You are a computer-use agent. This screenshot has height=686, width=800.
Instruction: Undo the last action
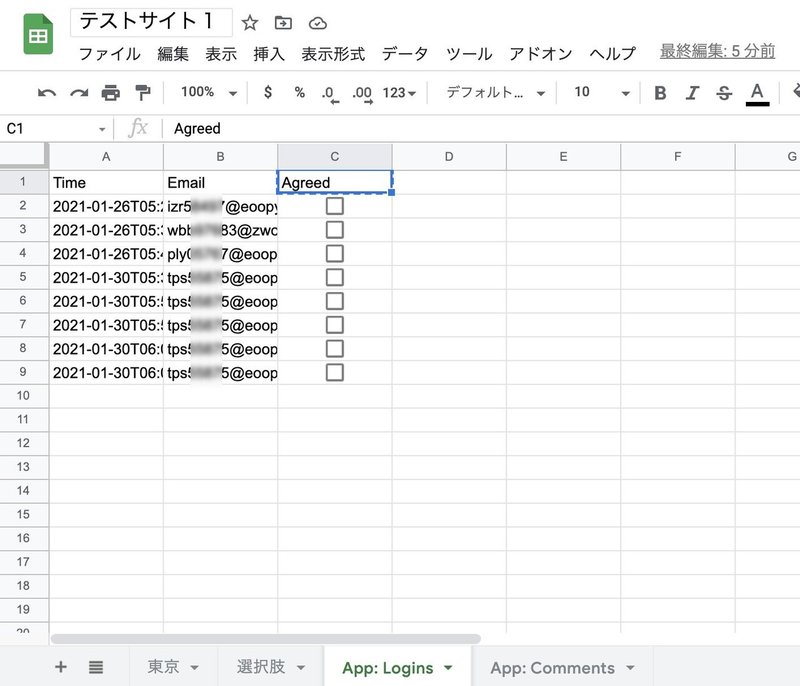coord(47,93)
